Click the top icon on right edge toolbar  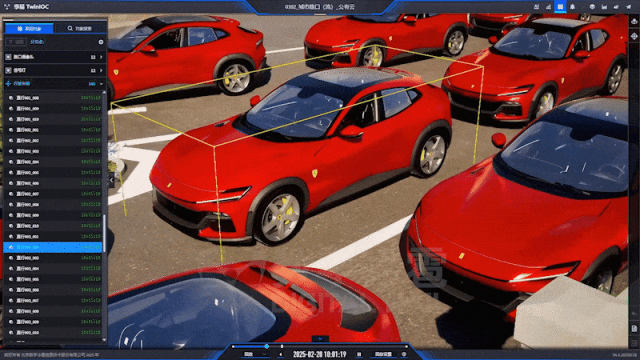point(634,22)
